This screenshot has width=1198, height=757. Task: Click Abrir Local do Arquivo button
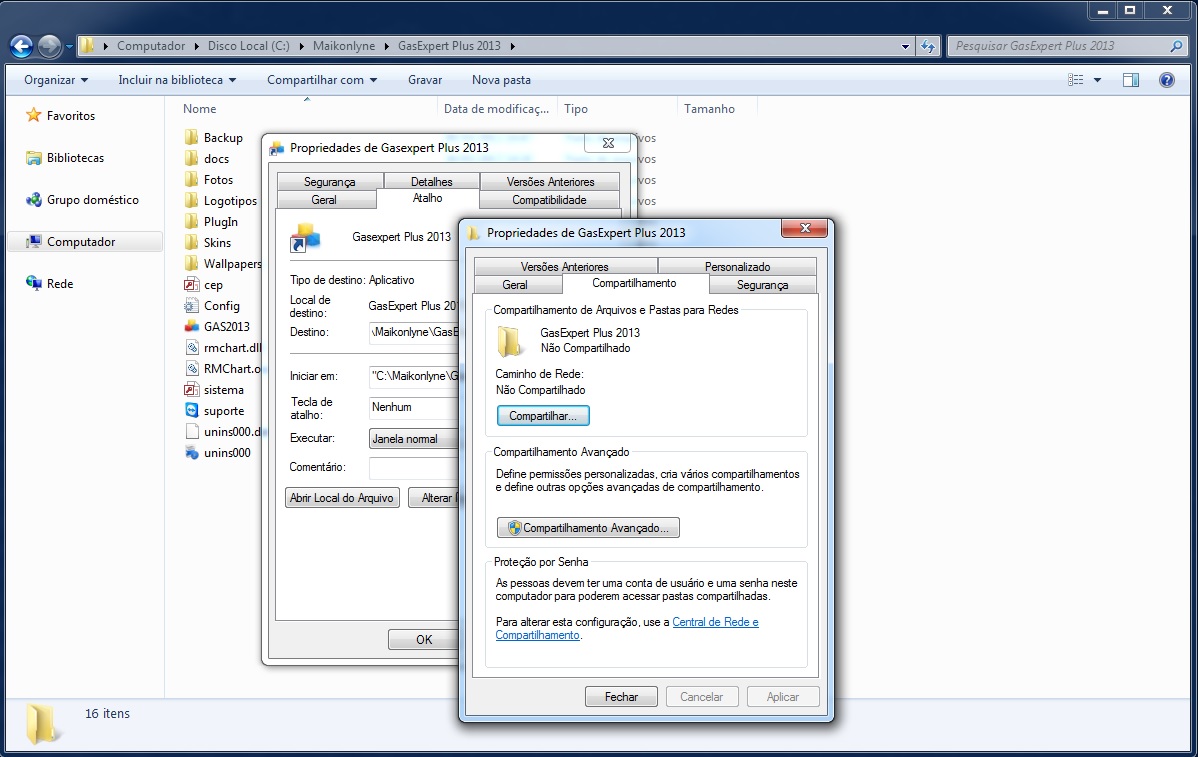pos(342,497)
